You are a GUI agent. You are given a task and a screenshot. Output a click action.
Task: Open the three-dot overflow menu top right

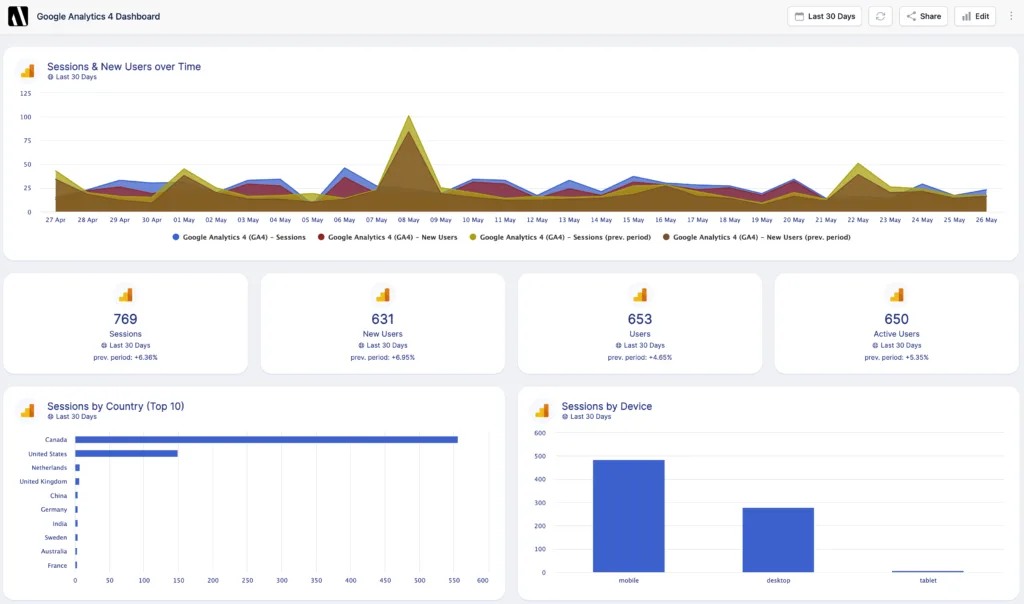[1011, 16]
